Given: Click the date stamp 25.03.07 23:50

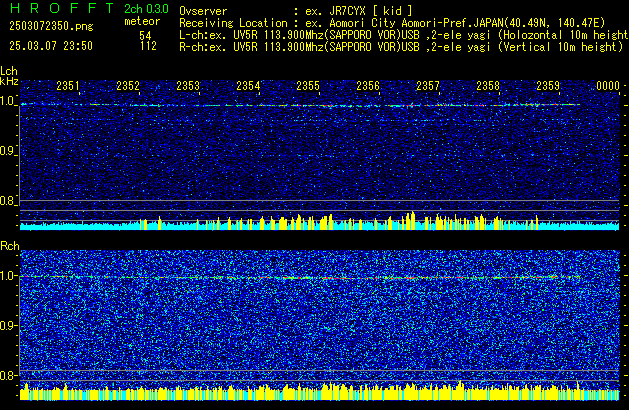Looking at the screenshot, I should 51,46.
